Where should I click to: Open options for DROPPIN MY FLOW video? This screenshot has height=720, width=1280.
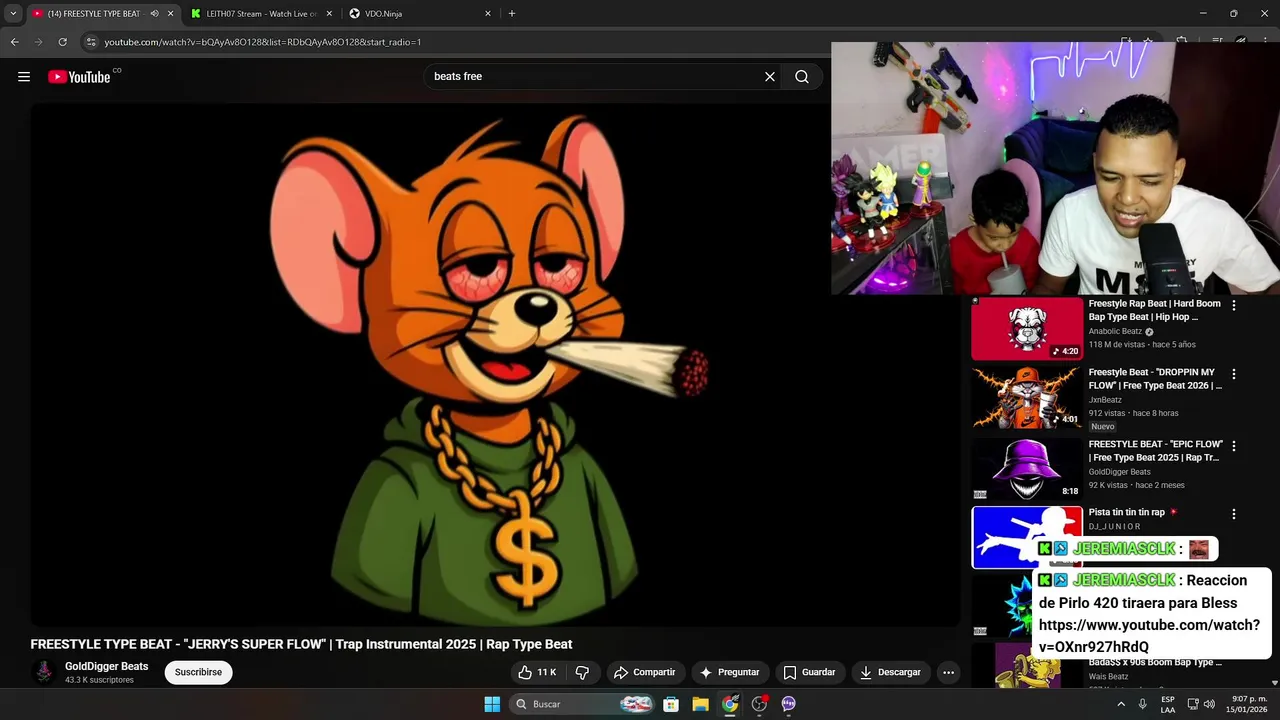point(1234,374)
